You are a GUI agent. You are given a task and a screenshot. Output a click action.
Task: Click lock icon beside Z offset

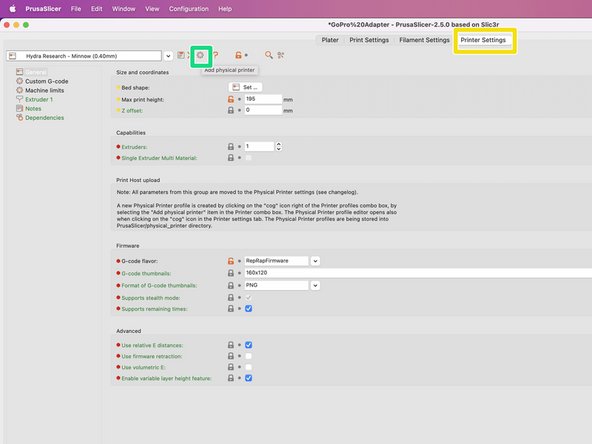[231, 110]
